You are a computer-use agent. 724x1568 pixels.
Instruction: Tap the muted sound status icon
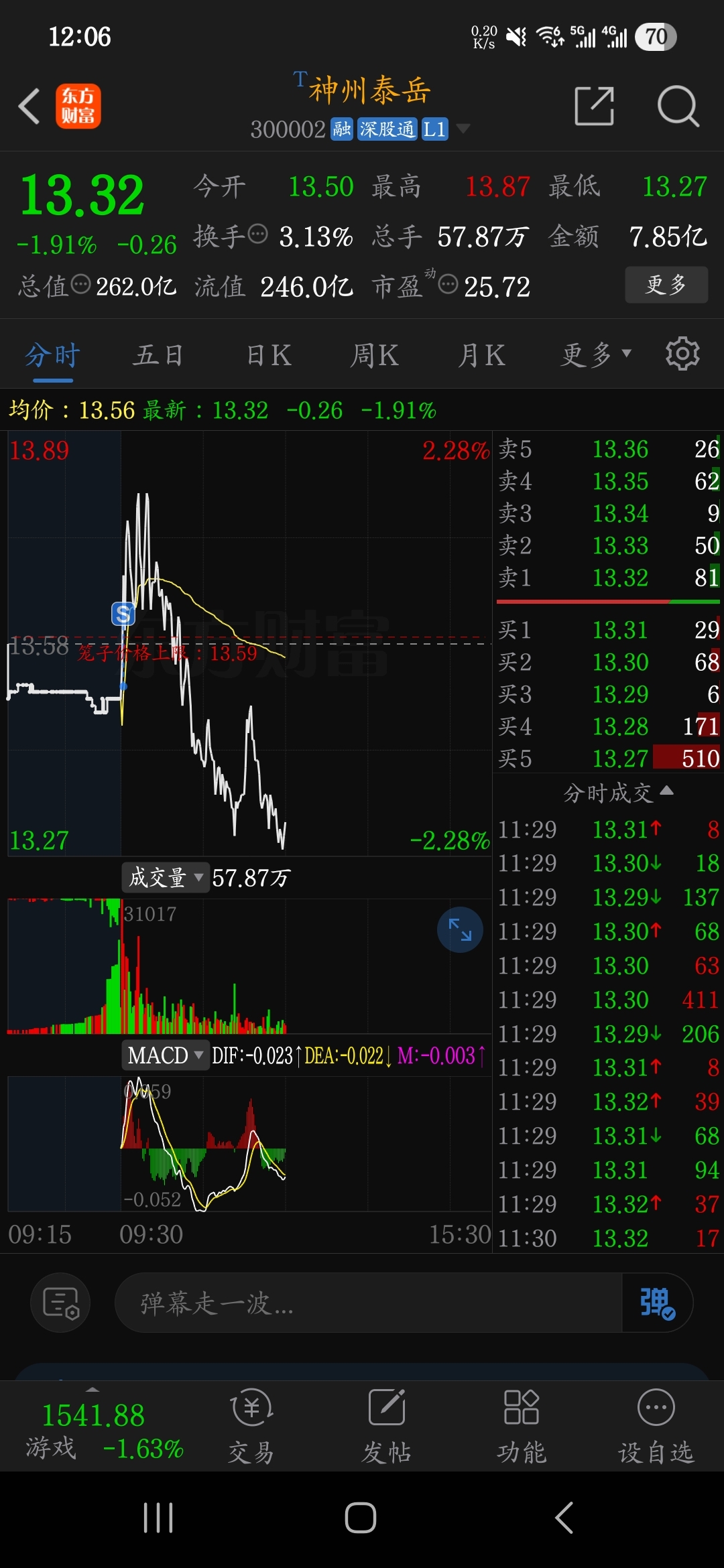coord(516,36)
